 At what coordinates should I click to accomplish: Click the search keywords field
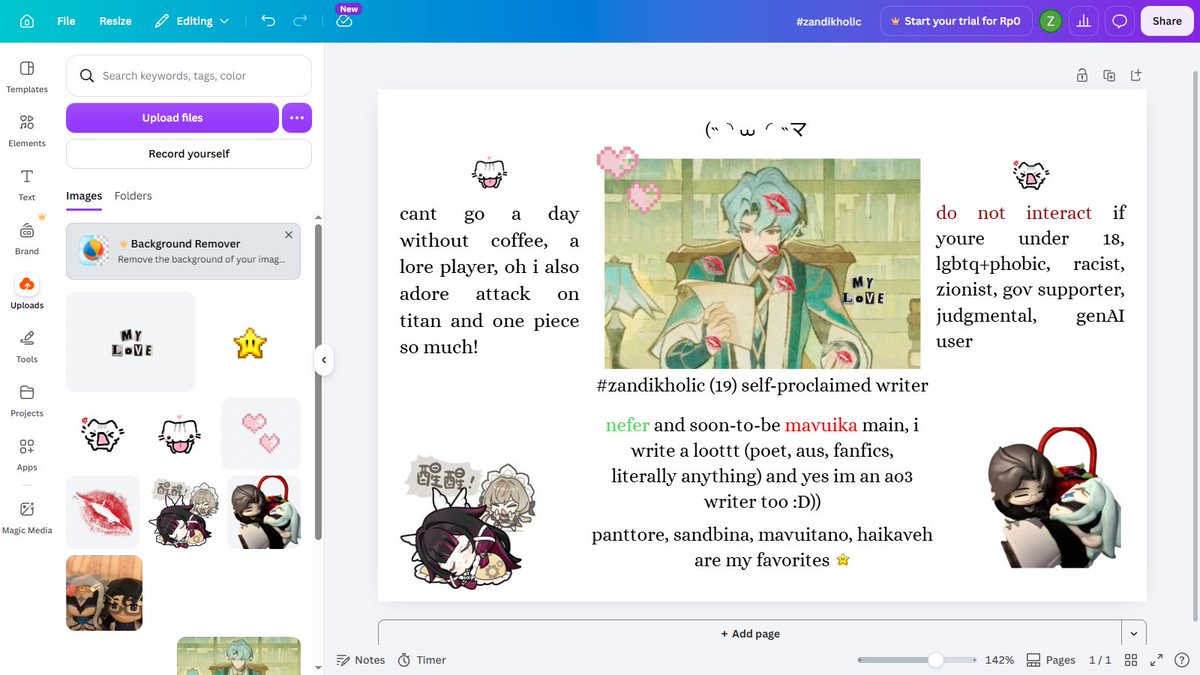pyautogui.click(x=189, y=76)
